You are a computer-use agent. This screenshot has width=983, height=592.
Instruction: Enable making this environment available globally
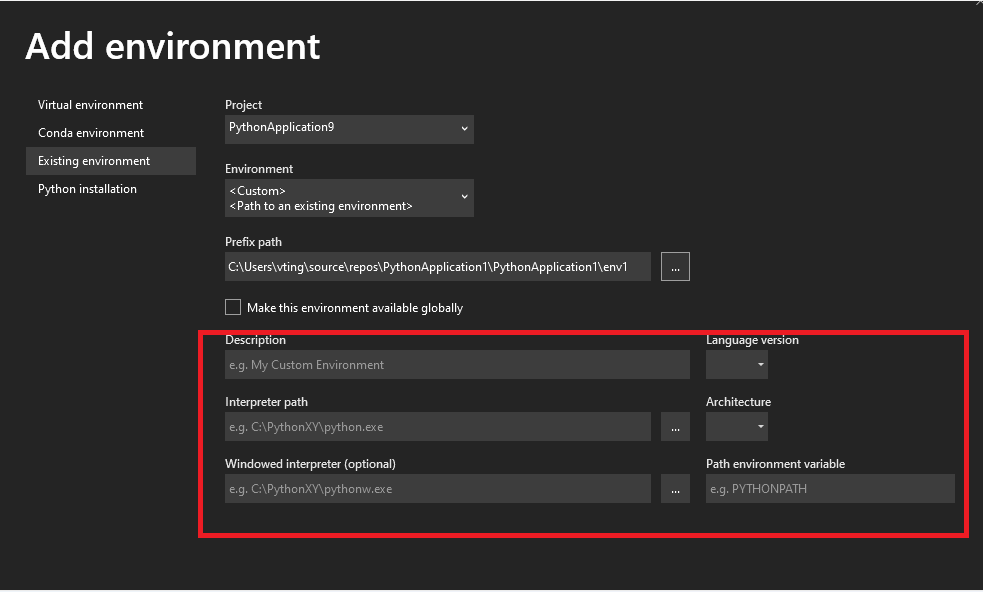[233, 307]
